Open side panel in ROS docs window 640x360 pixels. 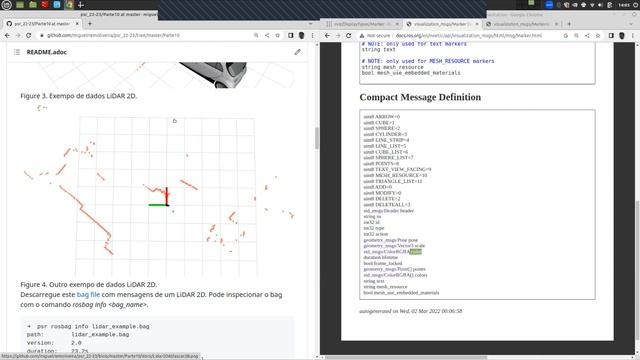click(611, 36)
